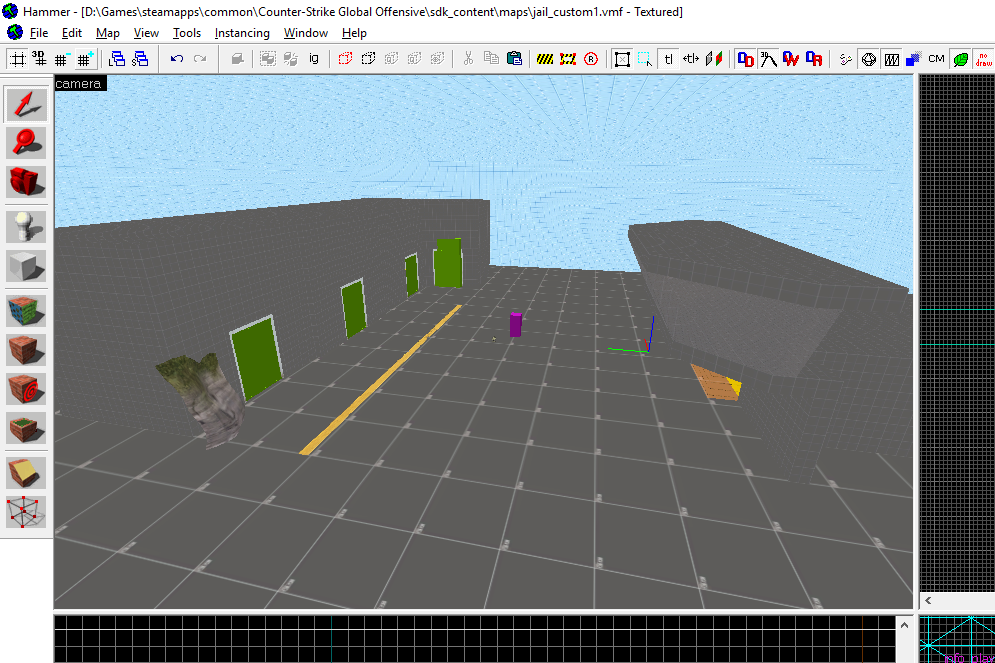Viewport: 995px width, 663px height.
Task: Click Apply Current Texture brick icon
Action: point(26,350)
